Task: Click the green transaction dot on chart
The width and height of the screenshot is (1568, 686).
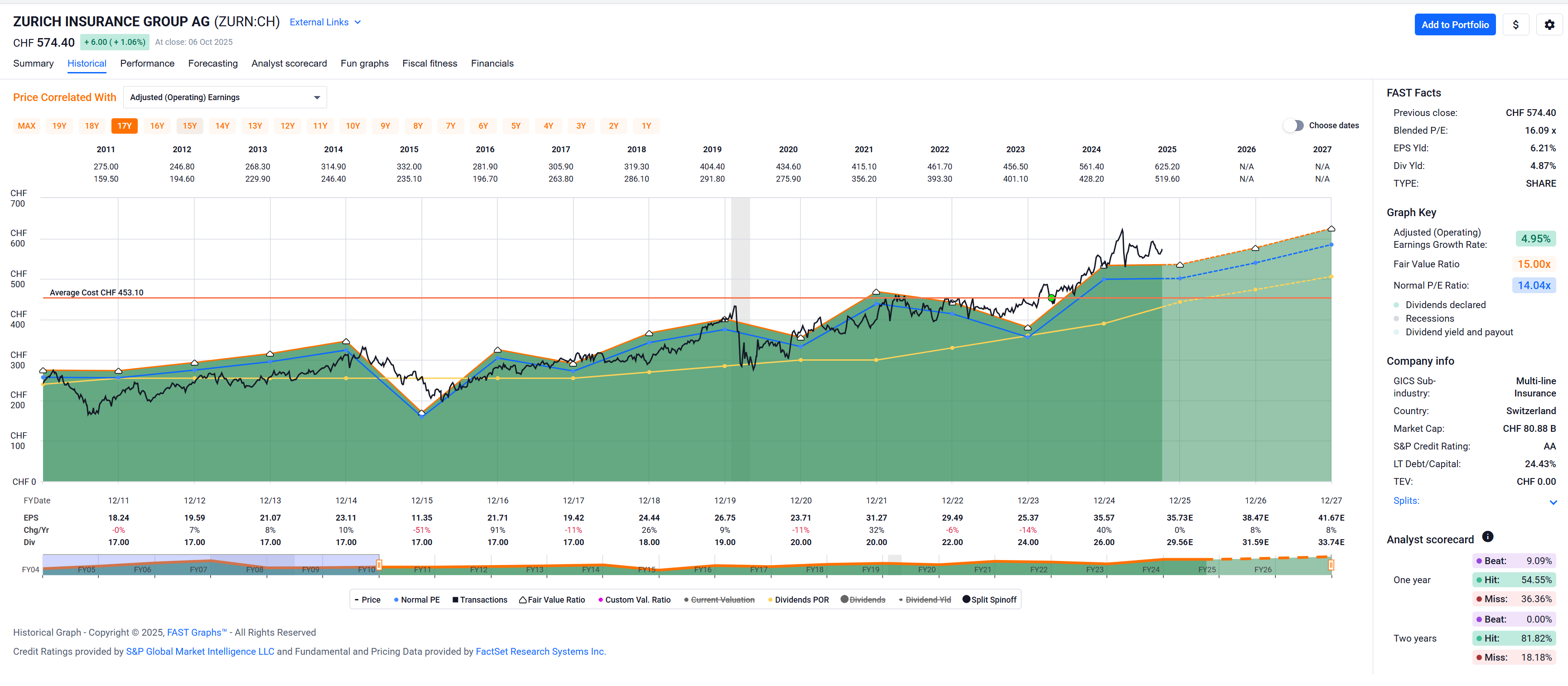Action: 1051,298
